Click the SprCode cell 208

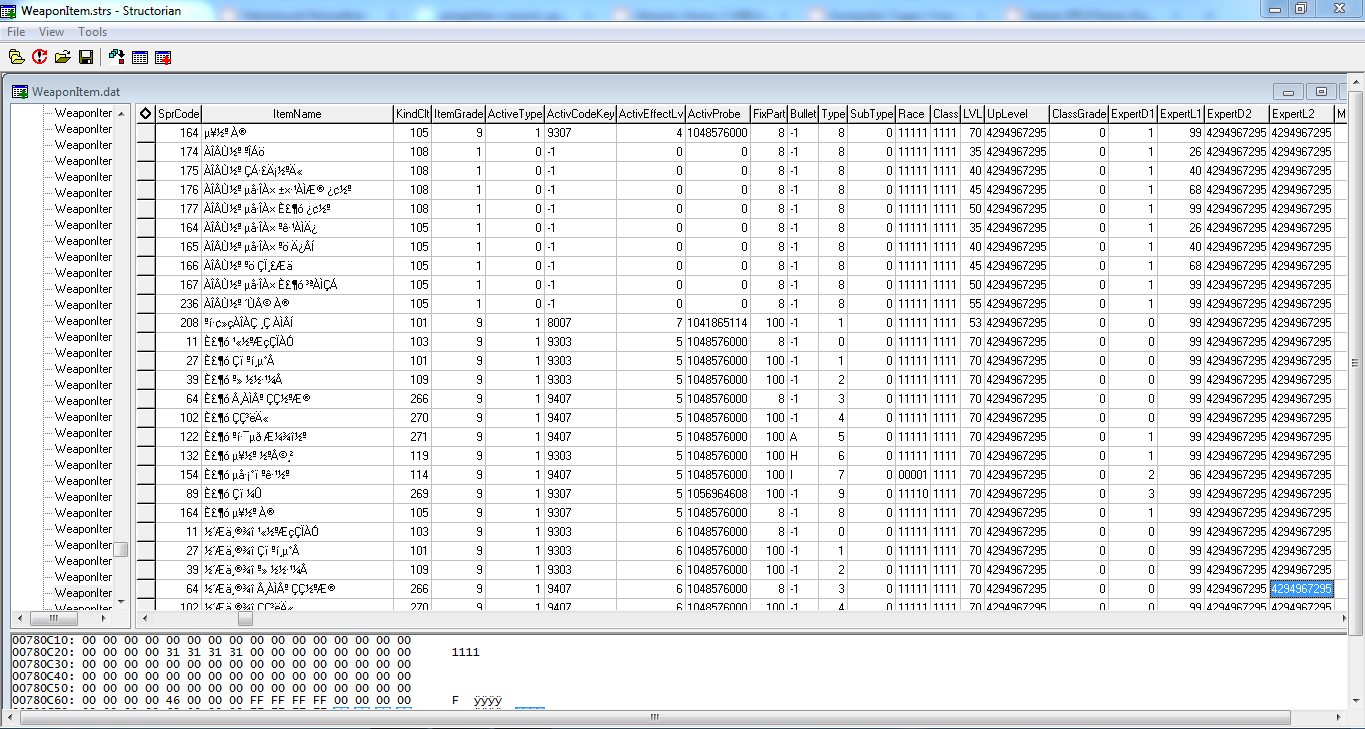(179, 323)
